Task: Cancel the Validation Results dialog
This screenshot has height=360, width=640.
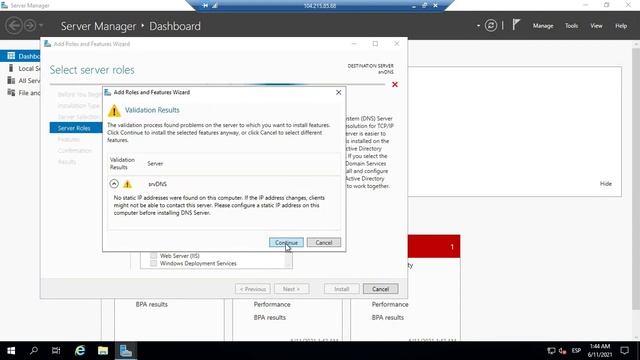Action: [x=324, y=242]
